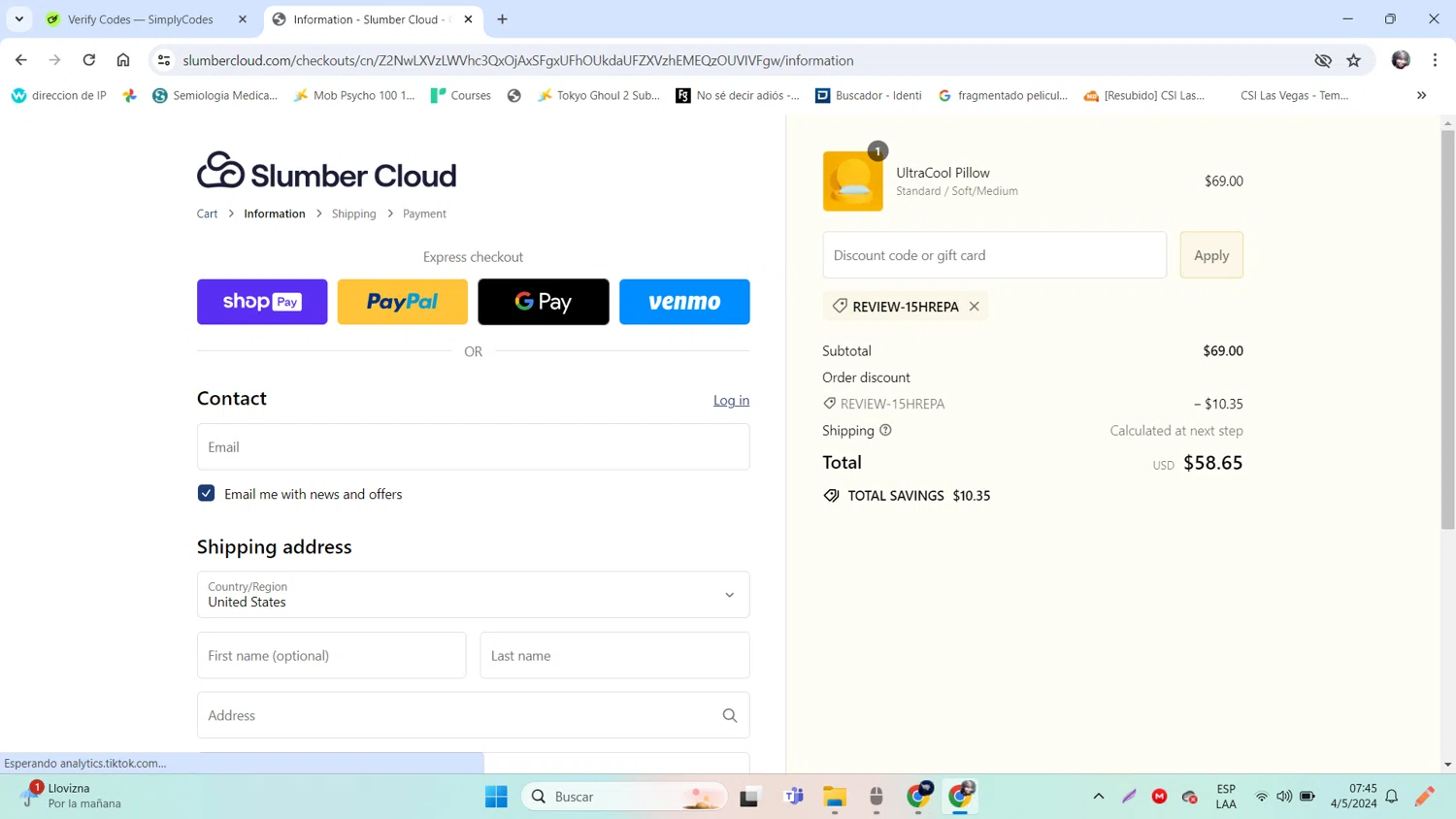Image resolution: width=1456 pixels, height=819 pixels.
Task: Open the UltraCool Pillow thumbnail
Action: click(853, 181)
